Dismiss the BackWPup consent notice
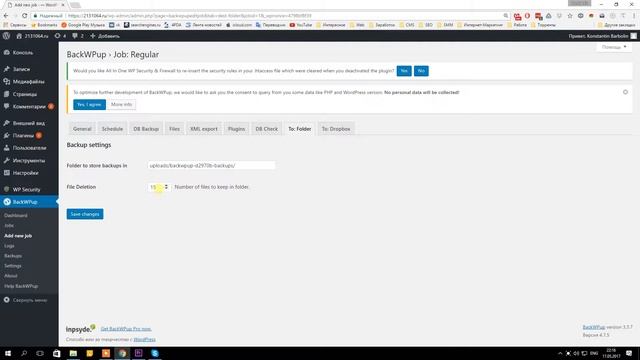 point(625,92)
